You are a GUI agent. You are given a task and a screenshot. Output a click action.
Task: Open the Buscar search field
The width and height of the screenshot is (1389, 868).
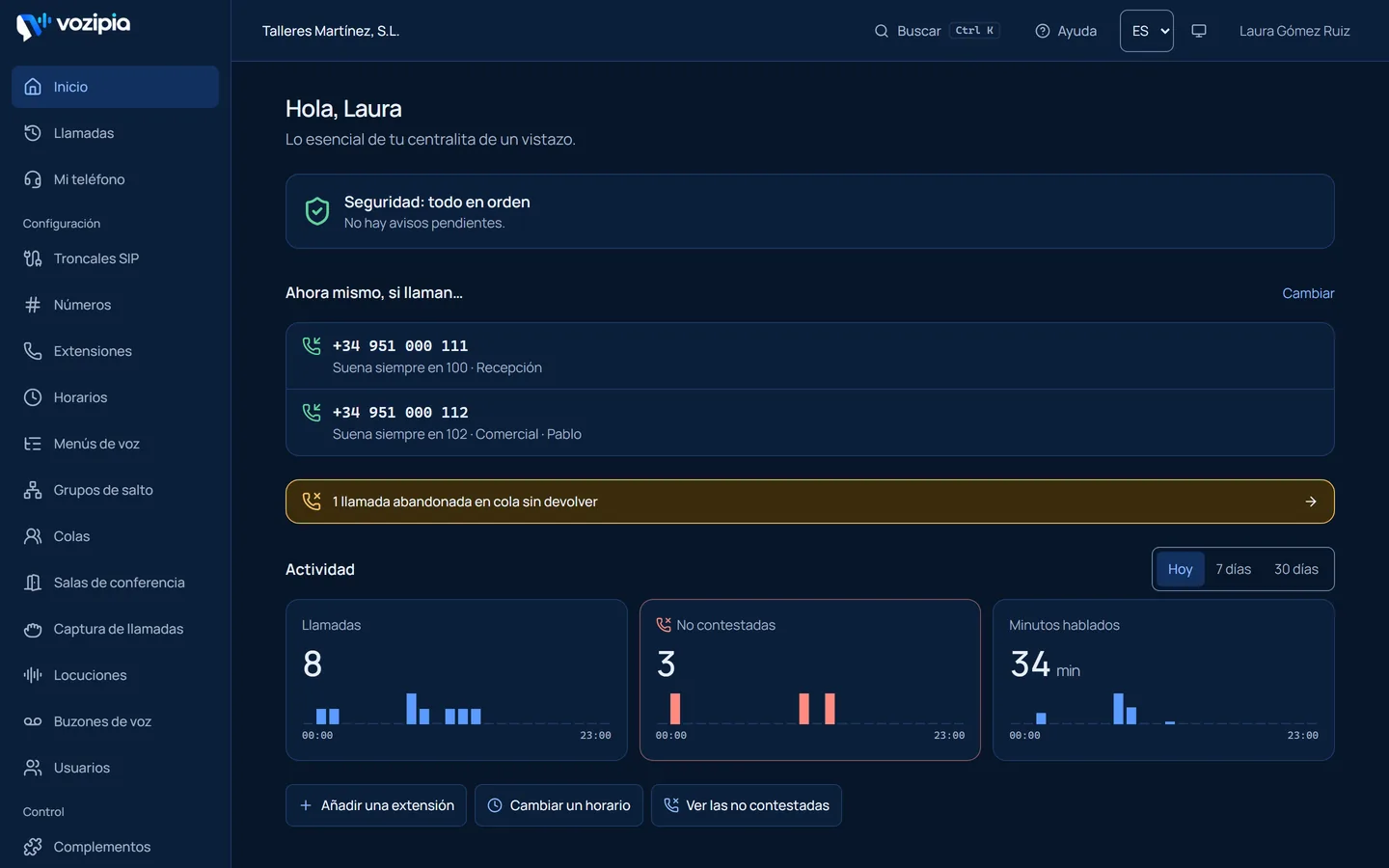coord(937,31)
